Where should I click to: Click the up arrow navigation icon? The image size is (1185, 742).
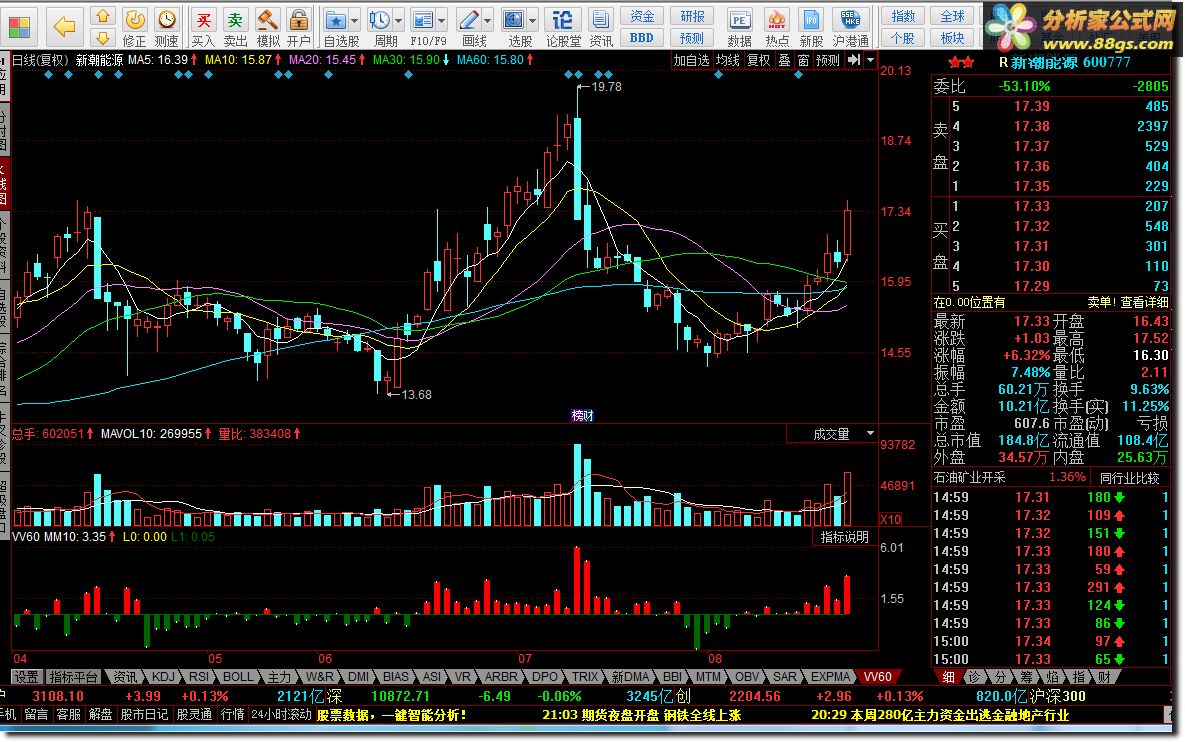coord(103,17)
